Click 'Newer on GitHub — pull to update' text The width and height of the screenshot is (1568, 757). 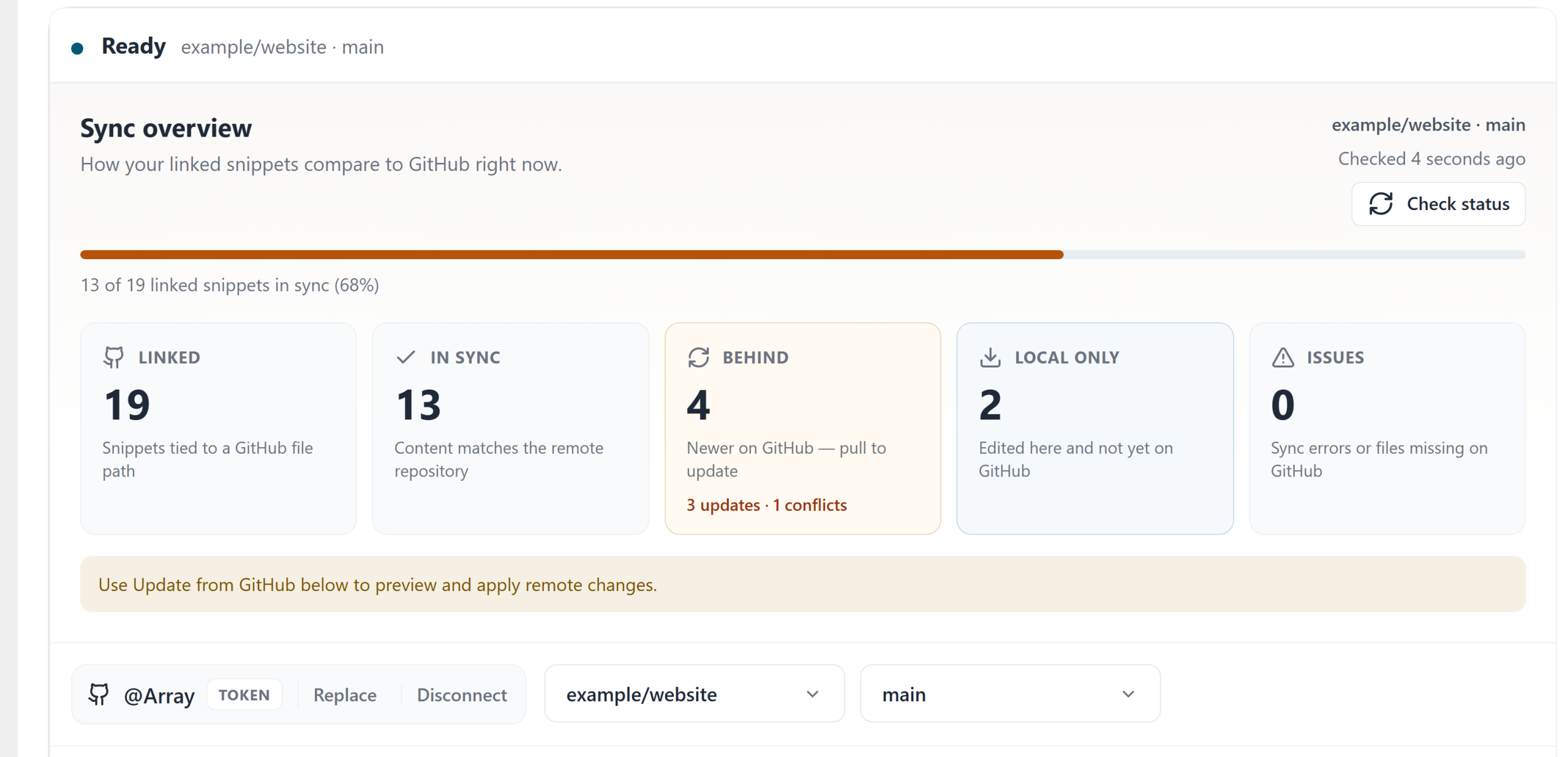(x=786, y=459)
